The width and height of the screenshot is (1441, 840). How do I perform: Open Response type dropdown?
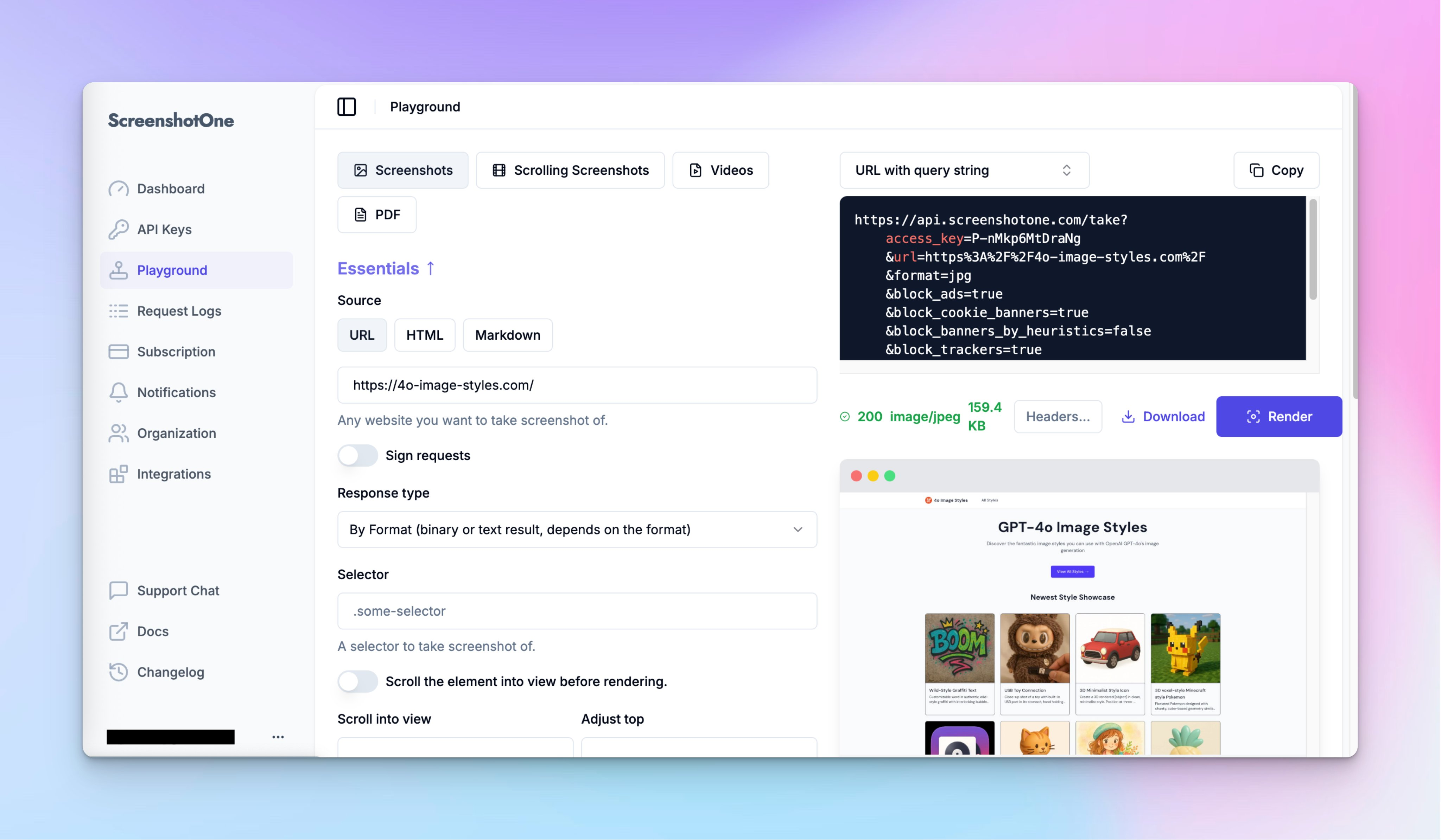coord(576,530)
